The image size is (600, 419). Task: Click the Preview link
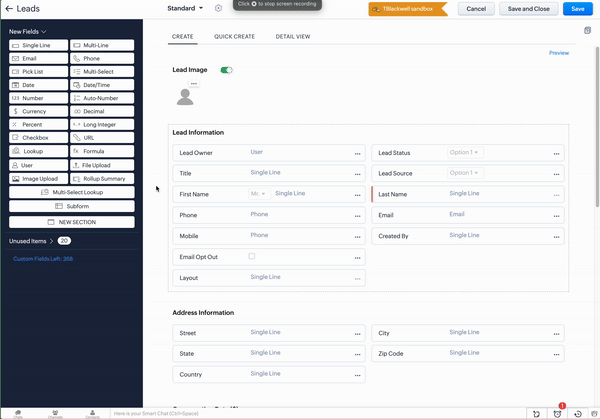(558, 53)
